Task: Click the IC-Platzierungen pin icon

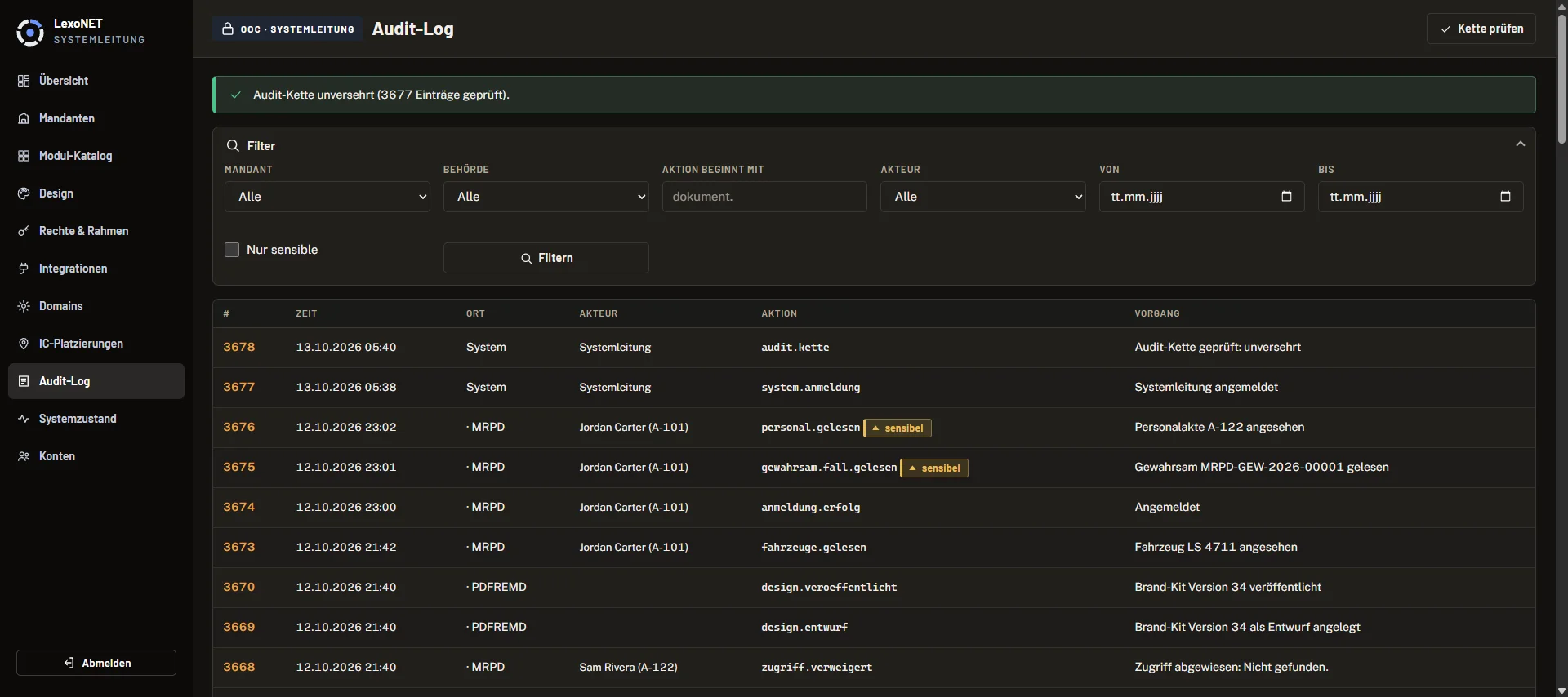Action: pyautogui.click(x=24, y=344)
